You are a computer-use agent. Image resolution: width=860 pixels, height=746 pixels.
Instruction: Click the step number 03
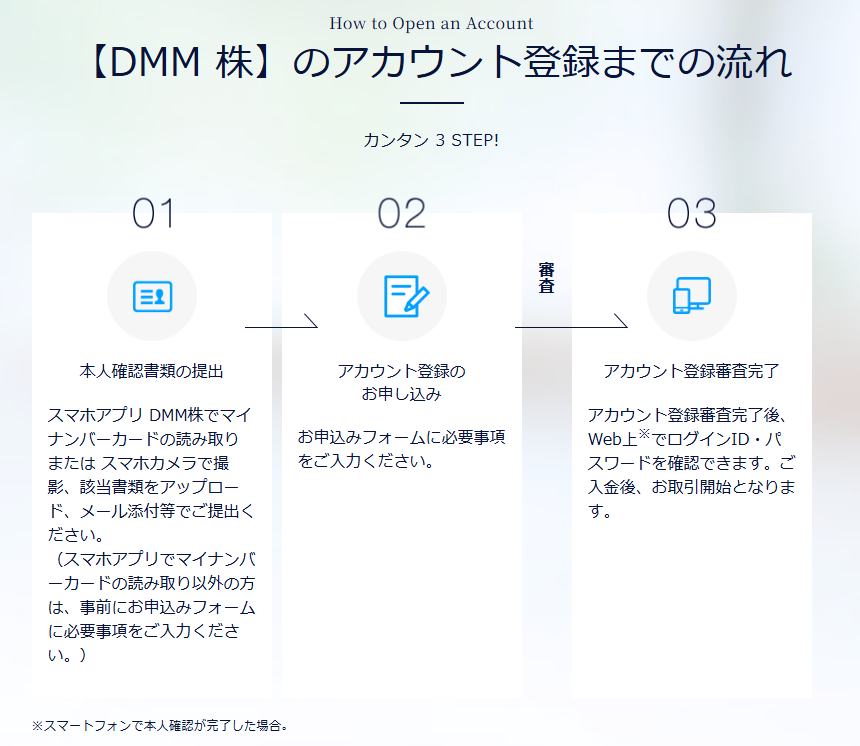[692, 213]
